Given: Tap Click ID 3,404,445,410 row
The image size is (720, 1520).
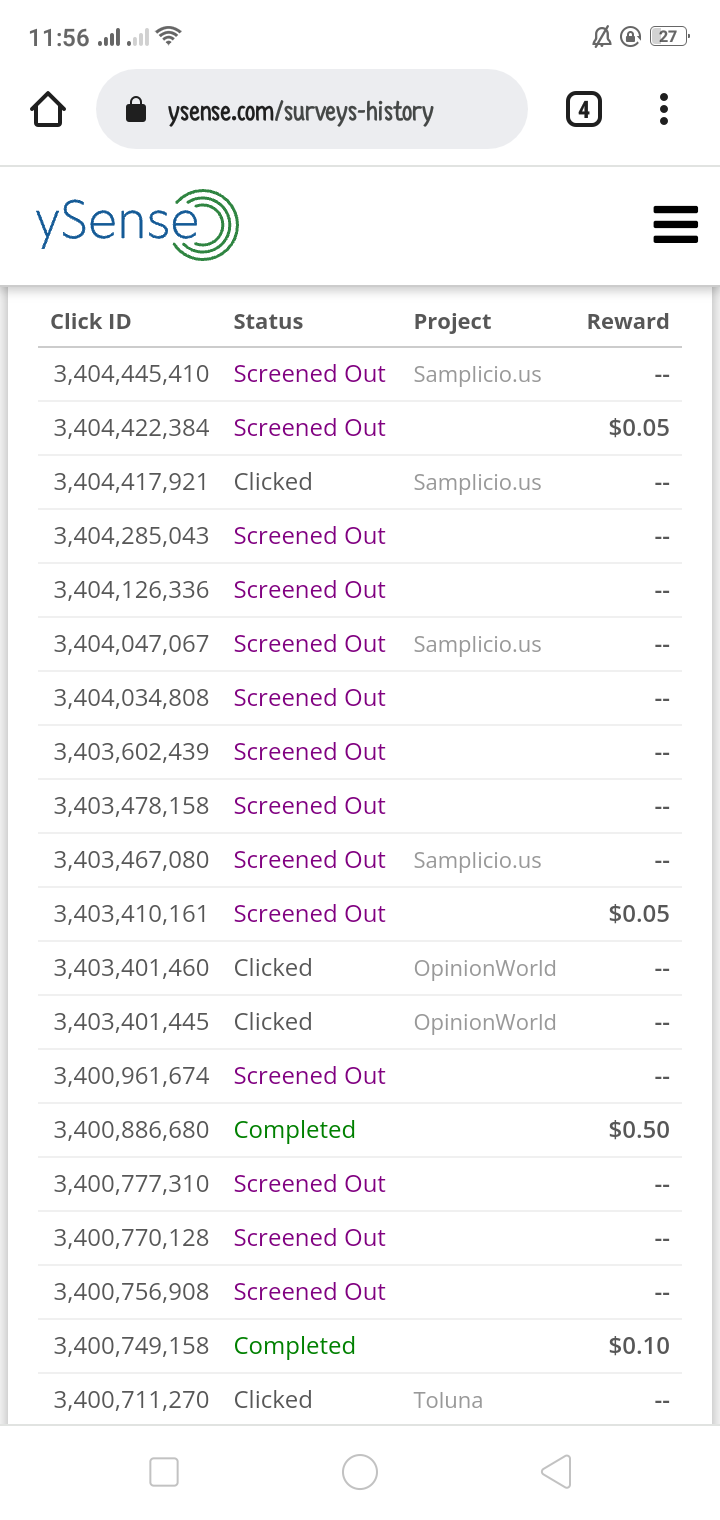Looking at the screenshot, I should (360, 374).
